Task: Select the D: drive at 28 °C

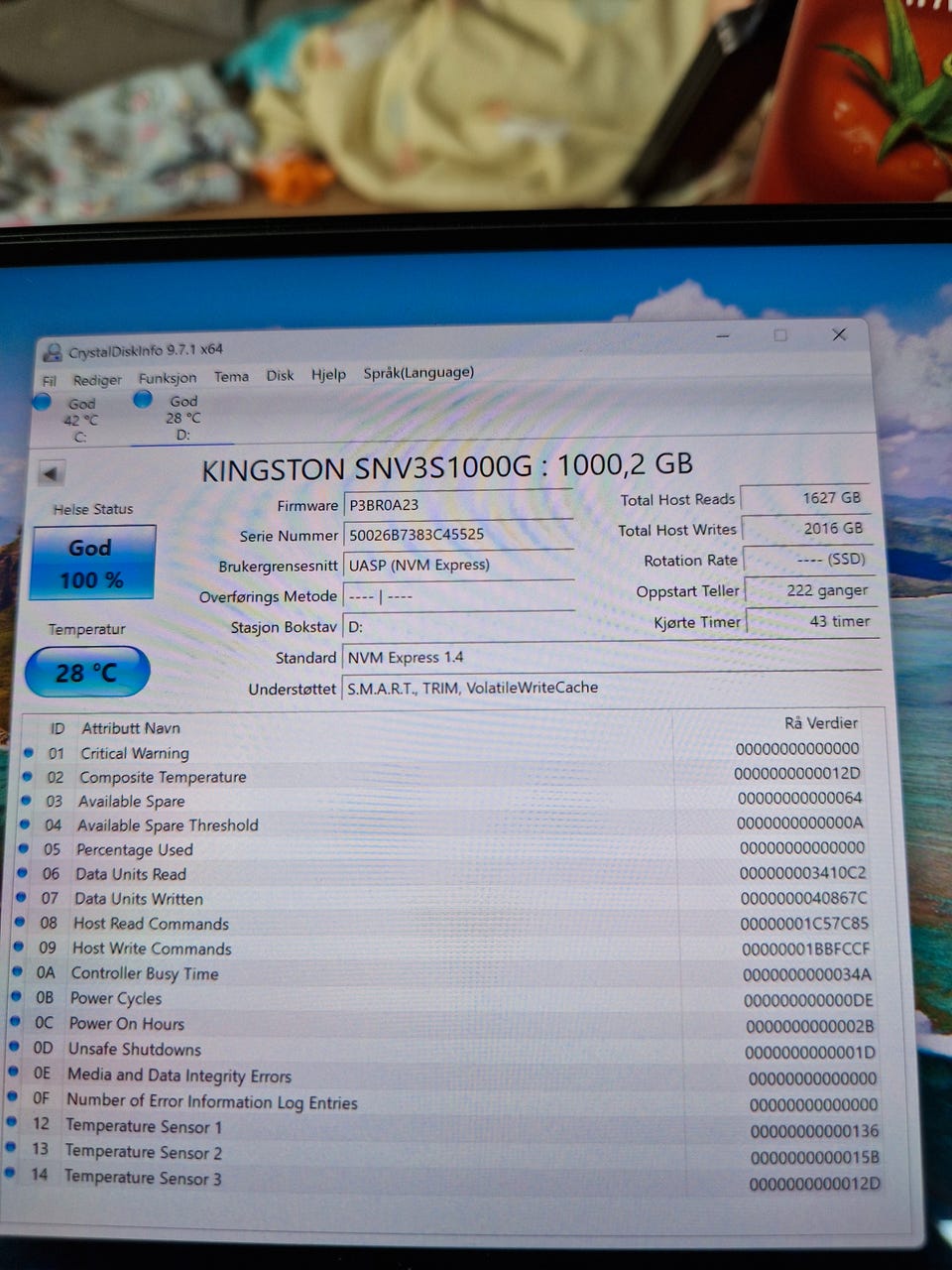Action: click(x=181, y=417)
